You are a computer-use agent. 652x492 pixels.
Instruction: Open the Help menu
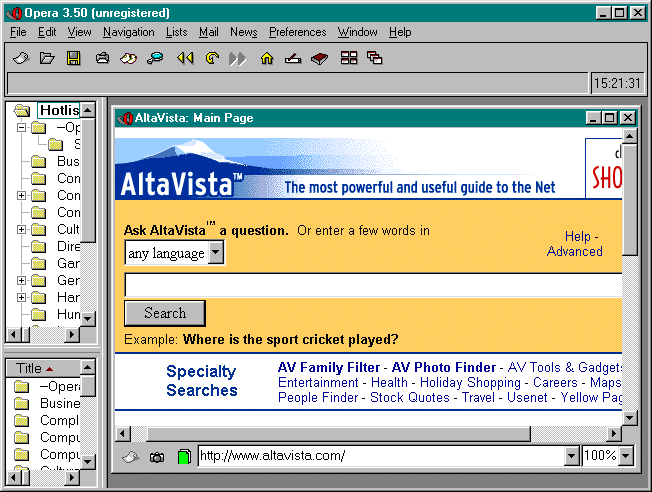tap(400, 32)
